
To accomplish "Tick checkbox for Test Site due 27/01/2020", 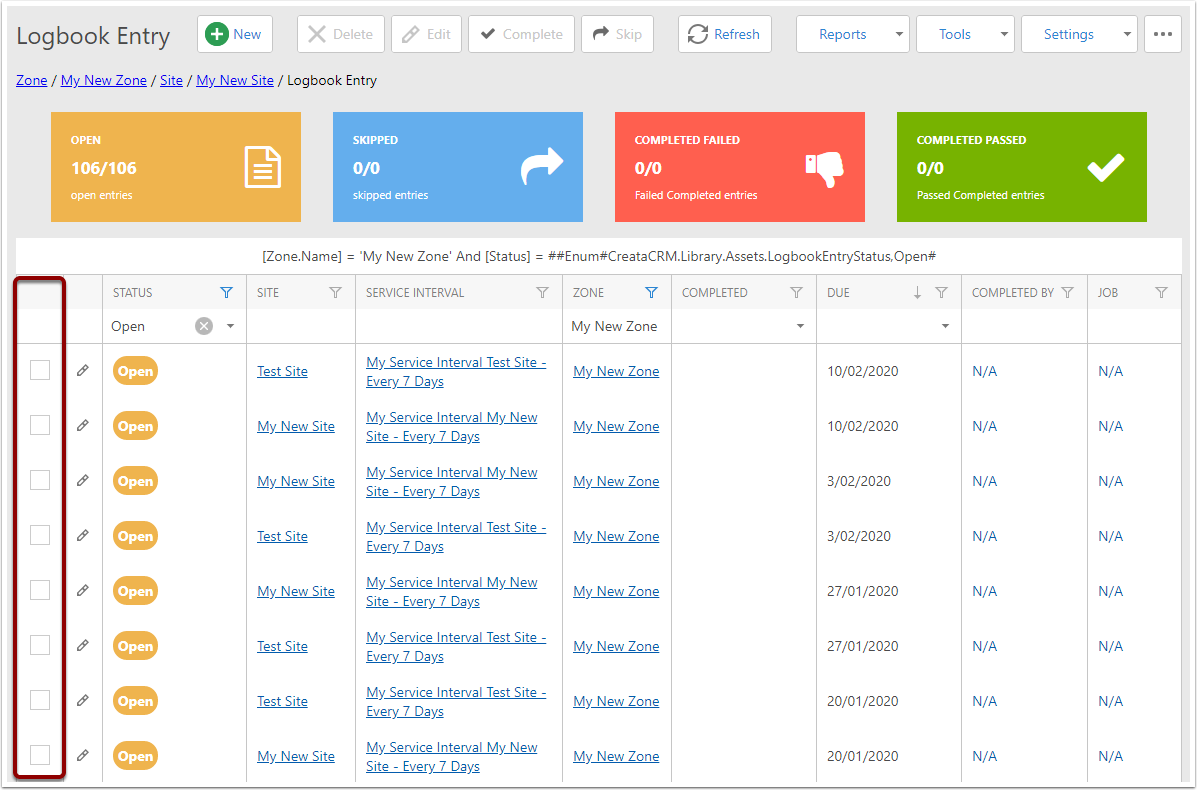I will click(40, 645).
